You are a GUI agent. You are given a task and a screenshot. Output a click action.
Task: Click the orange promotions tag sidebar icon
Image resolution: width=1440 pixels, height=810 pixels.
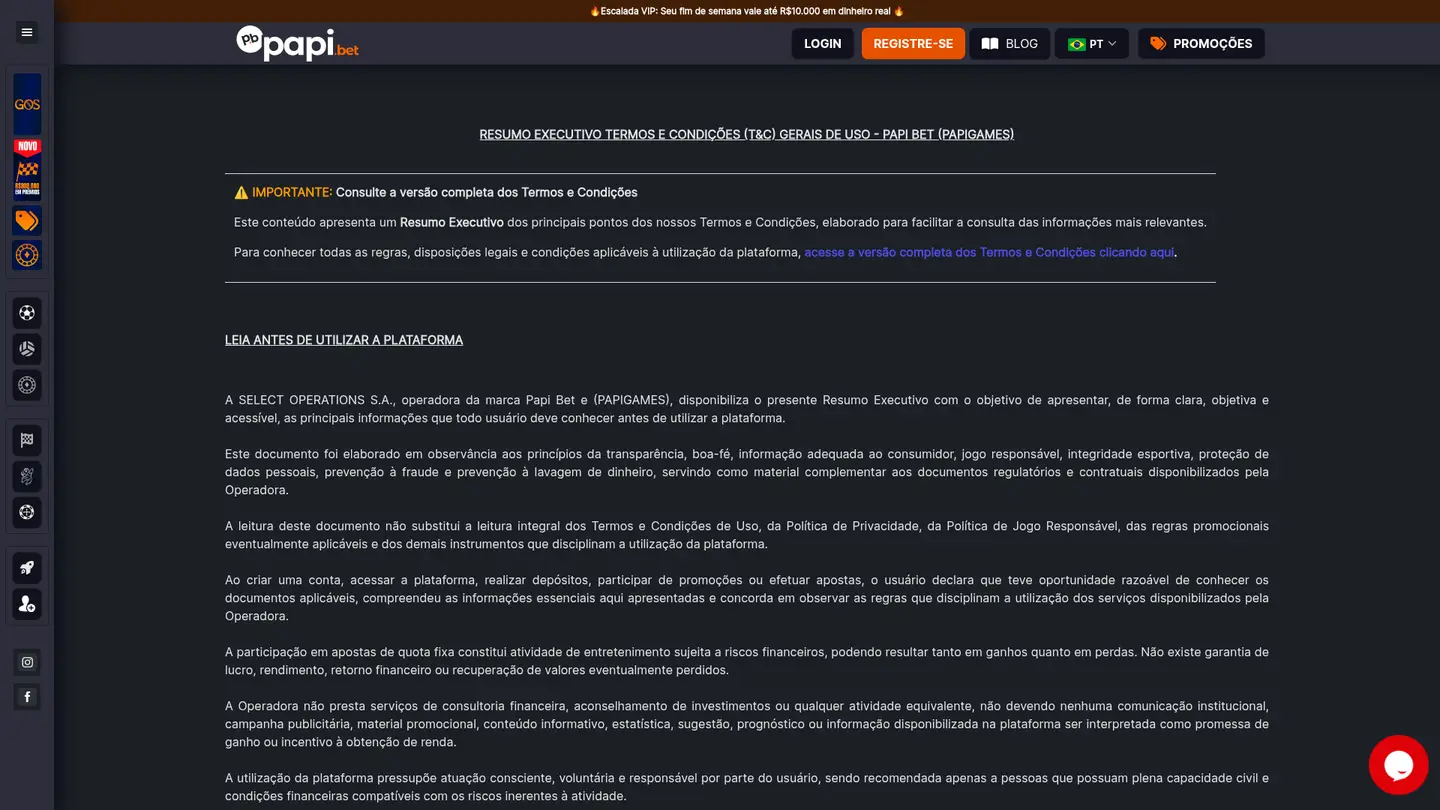point(27,221)
